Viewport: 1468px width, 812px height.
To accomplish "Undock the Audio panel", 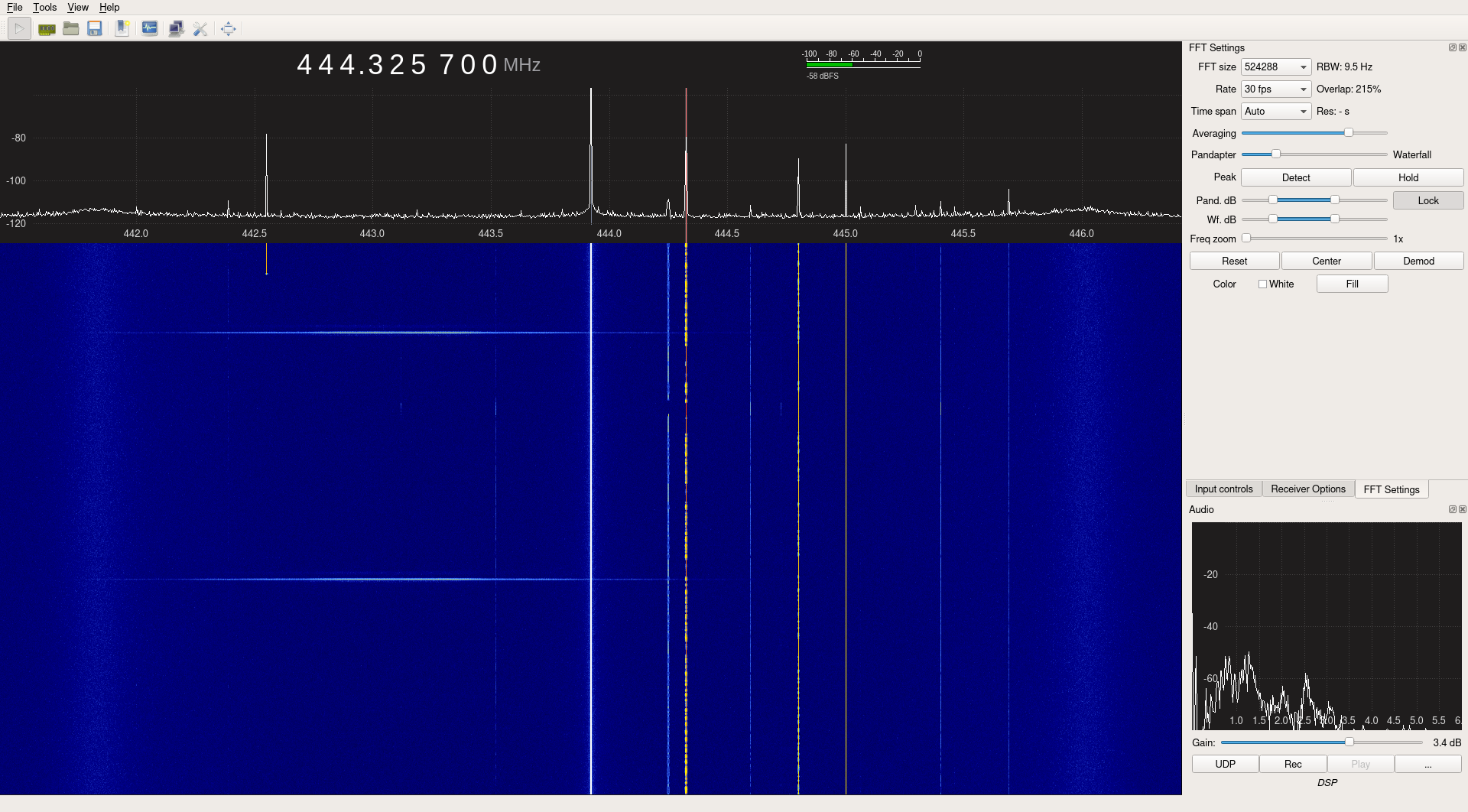I will point(1453,509).
